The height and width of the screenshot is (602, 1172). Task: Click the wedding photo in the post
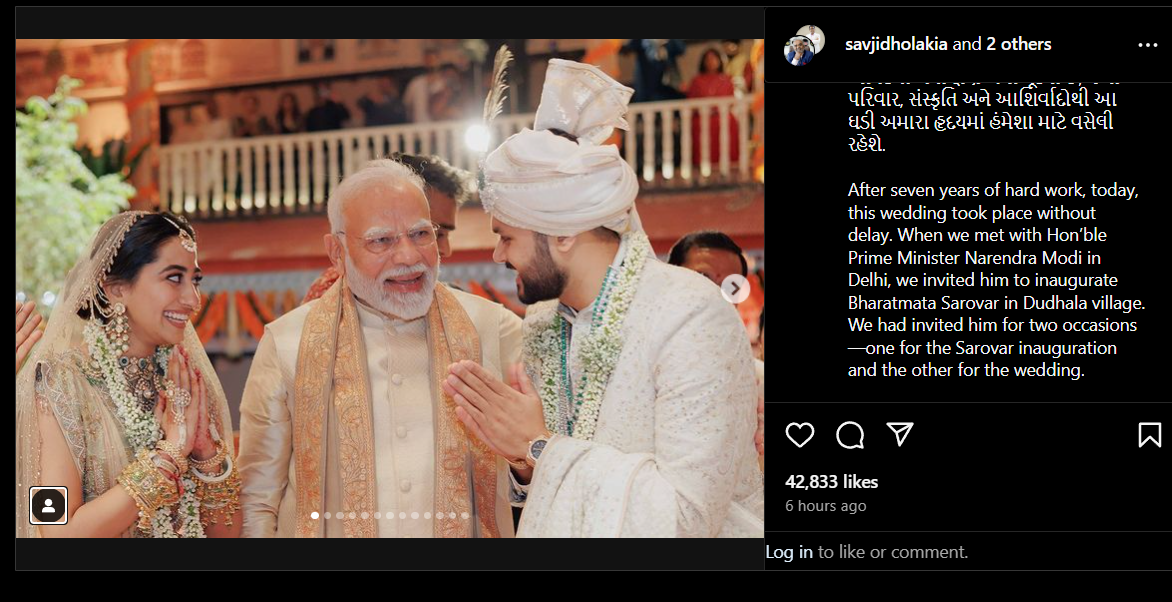[x=389, y=288]
